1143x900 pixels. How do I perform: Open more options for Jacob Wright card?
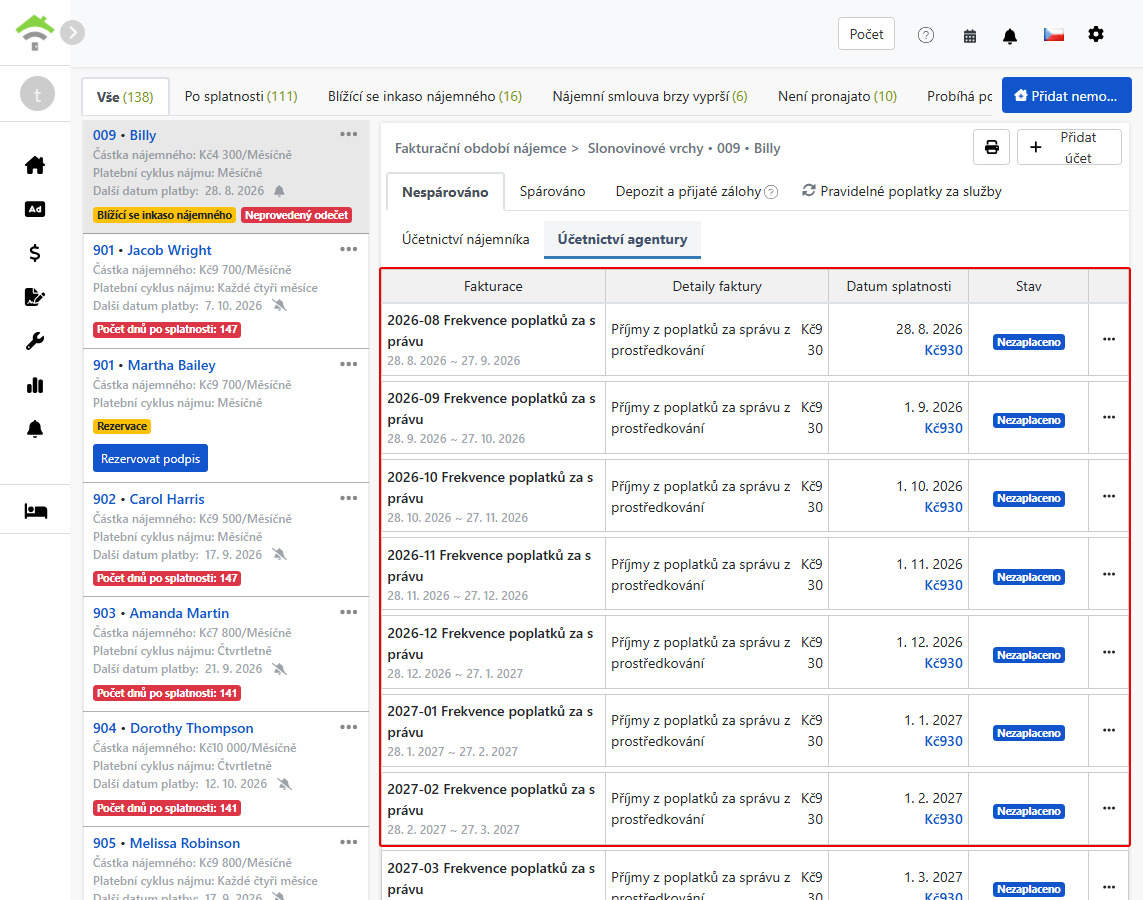tap(348, 249)
